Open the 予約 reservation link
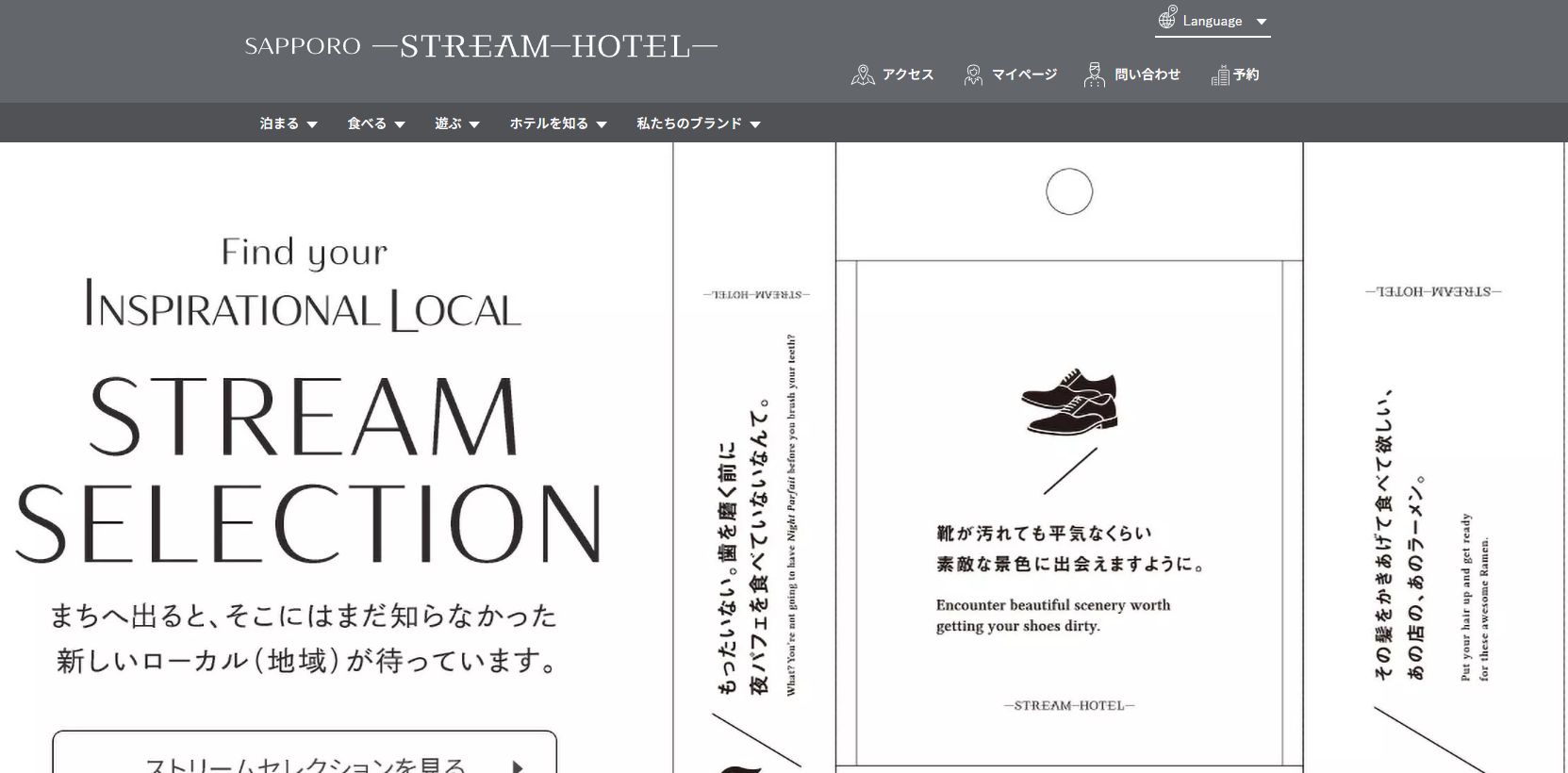Image resolution: width=1568 pixels, height=773 pixels. [x=1246, y=74]
